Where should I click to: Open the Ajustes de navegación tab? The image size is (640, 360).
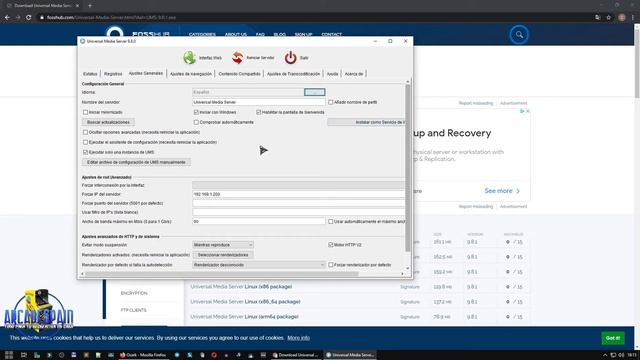(x=191, y=74)
